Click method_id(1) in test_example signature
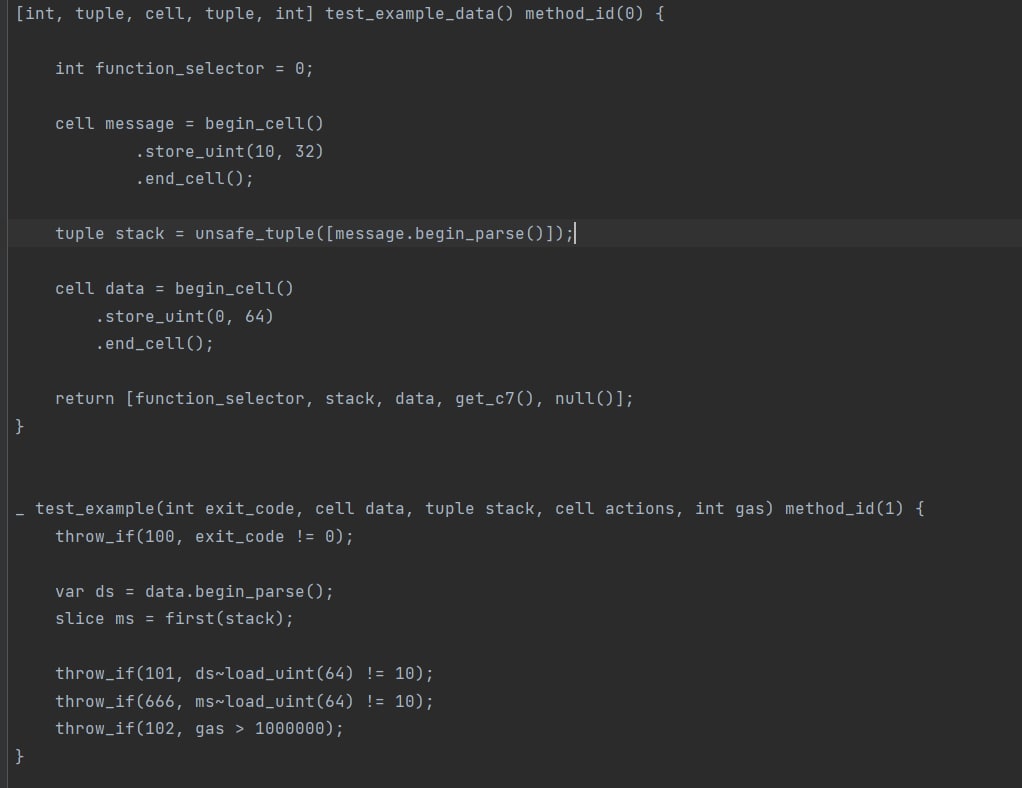This screenshot has height=788, width=1022. coord(844,509)
